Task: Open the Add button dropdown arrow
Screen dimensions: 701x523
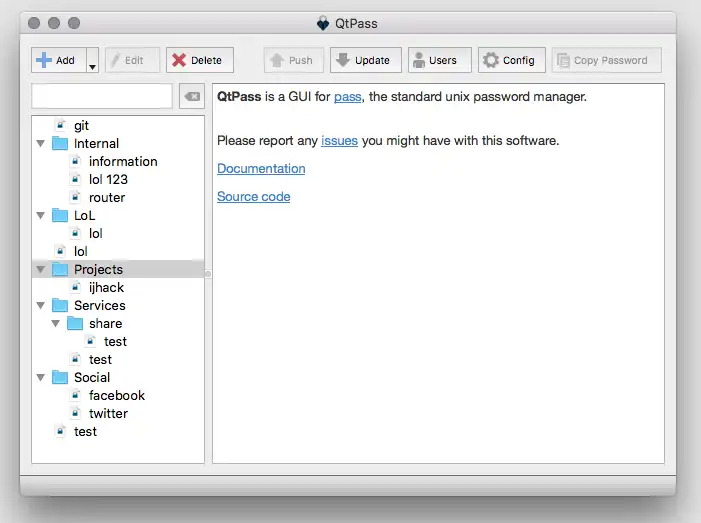Action: 93,60
